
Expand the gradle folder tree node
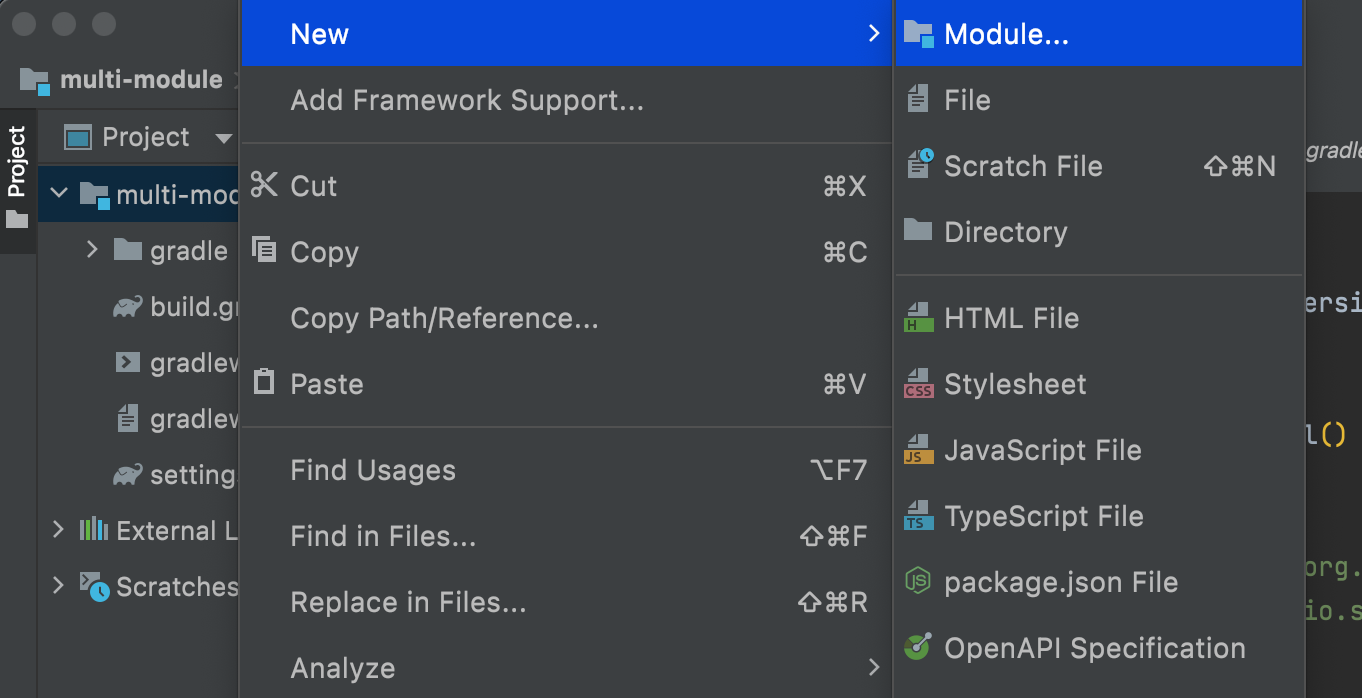(x=93, y=250)
